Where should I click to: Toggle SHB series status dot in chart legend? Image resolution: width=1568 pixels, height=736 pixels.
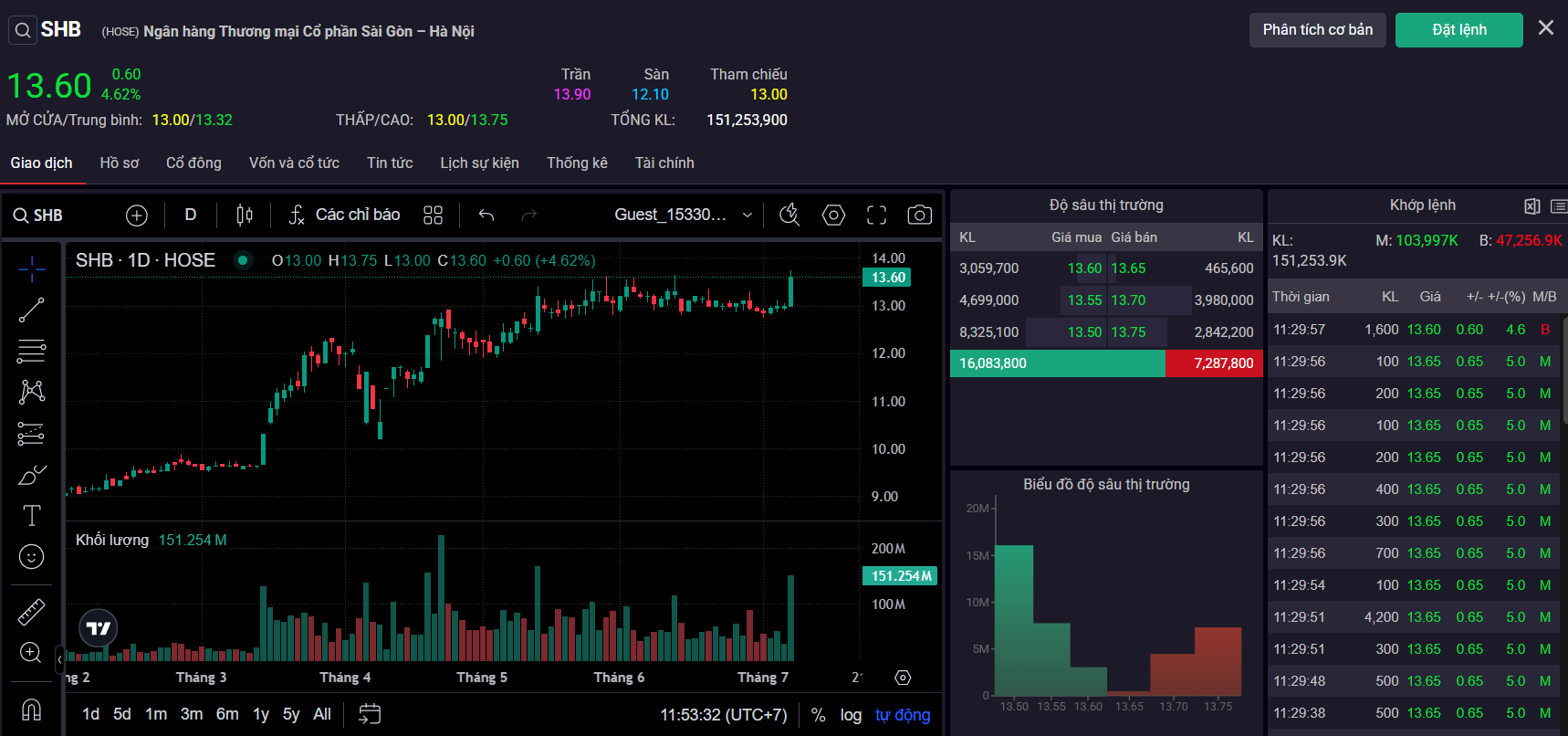[243, 260]
